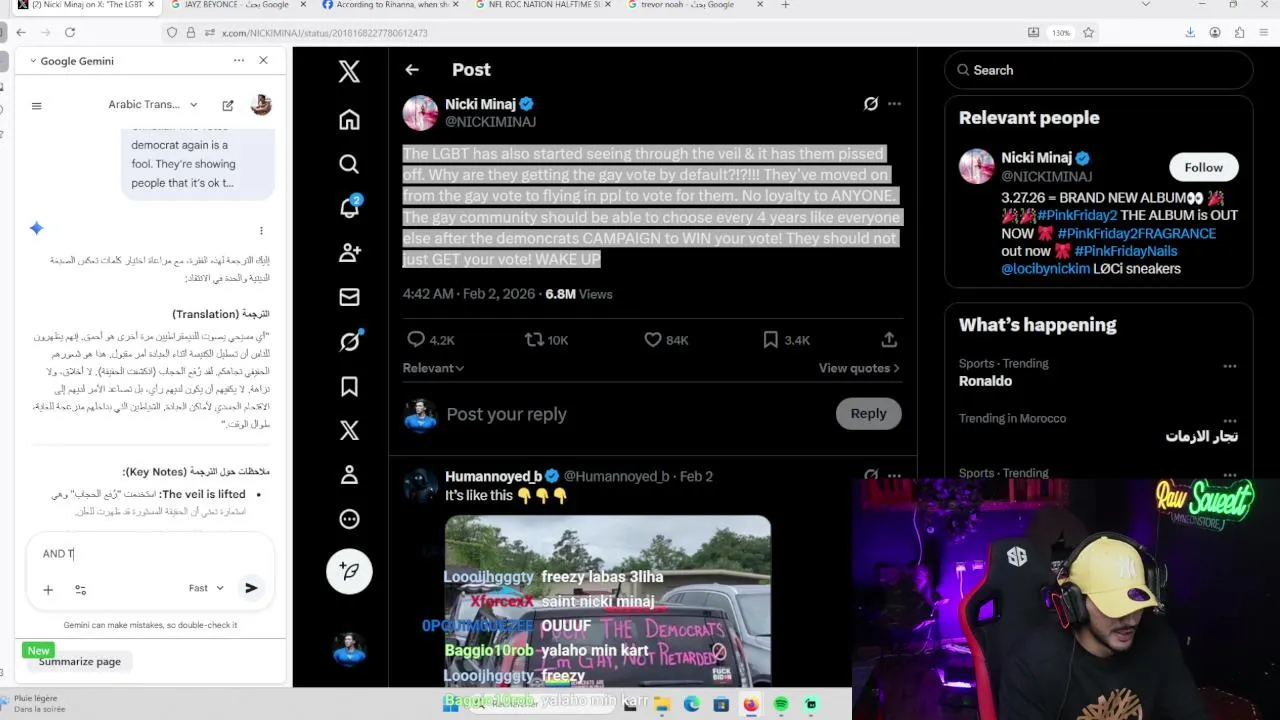Image resolution: width=1280 pixels, height=720 pixels.
Task: Open the Explore search icon in sidebar
Action: (x=349, y=164)
